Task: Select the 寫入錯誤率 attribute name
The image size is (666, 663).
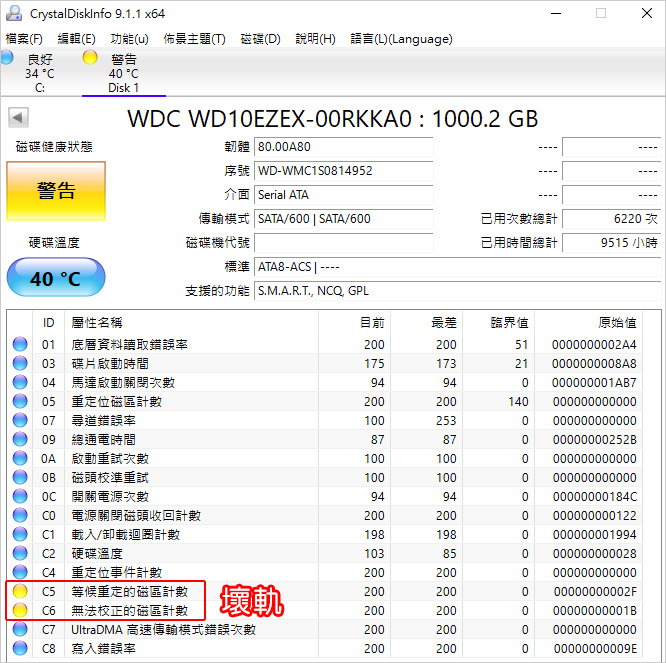Action: 103,649
